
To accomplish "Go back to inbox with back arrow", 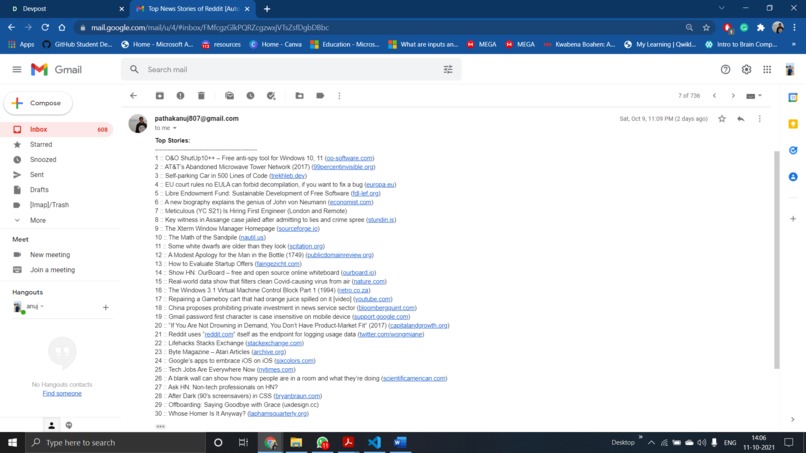I will (134, 96).
